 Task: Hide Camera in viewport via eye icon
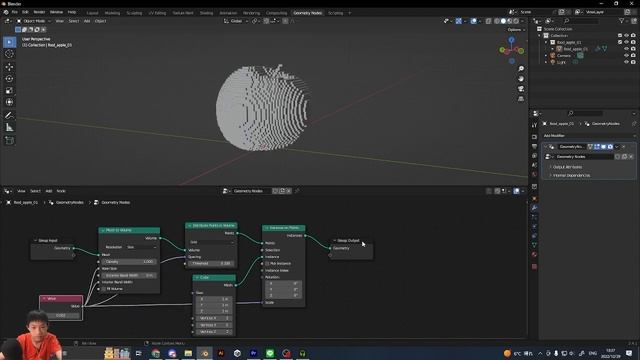[x=627, y=56]
